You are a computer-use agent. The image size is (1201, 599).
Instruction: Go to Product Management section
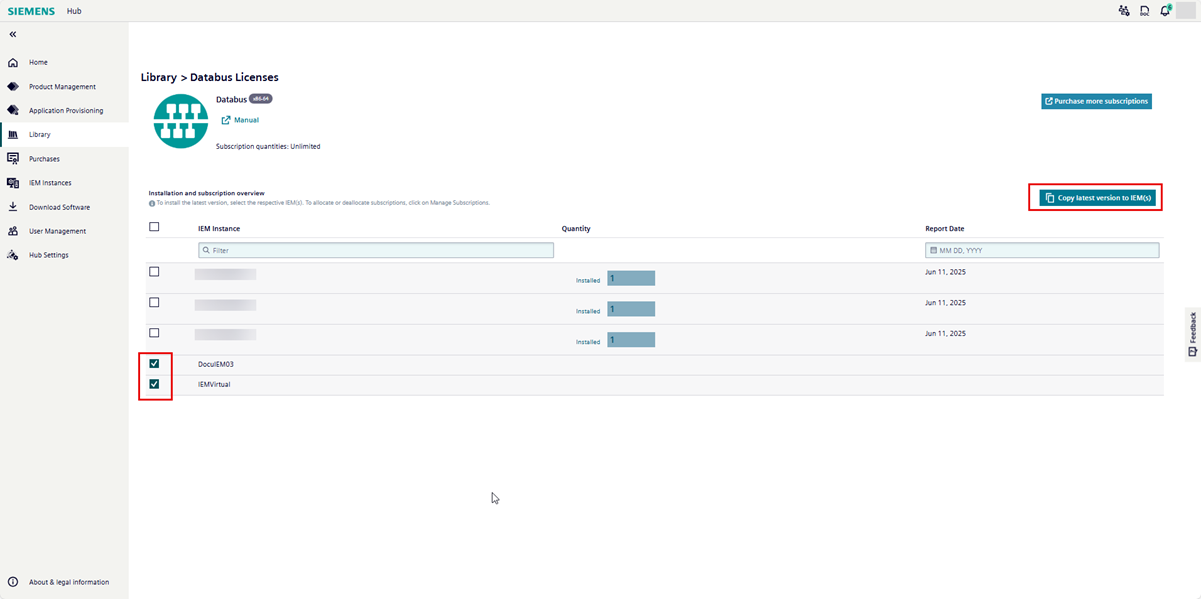point(62,87)
